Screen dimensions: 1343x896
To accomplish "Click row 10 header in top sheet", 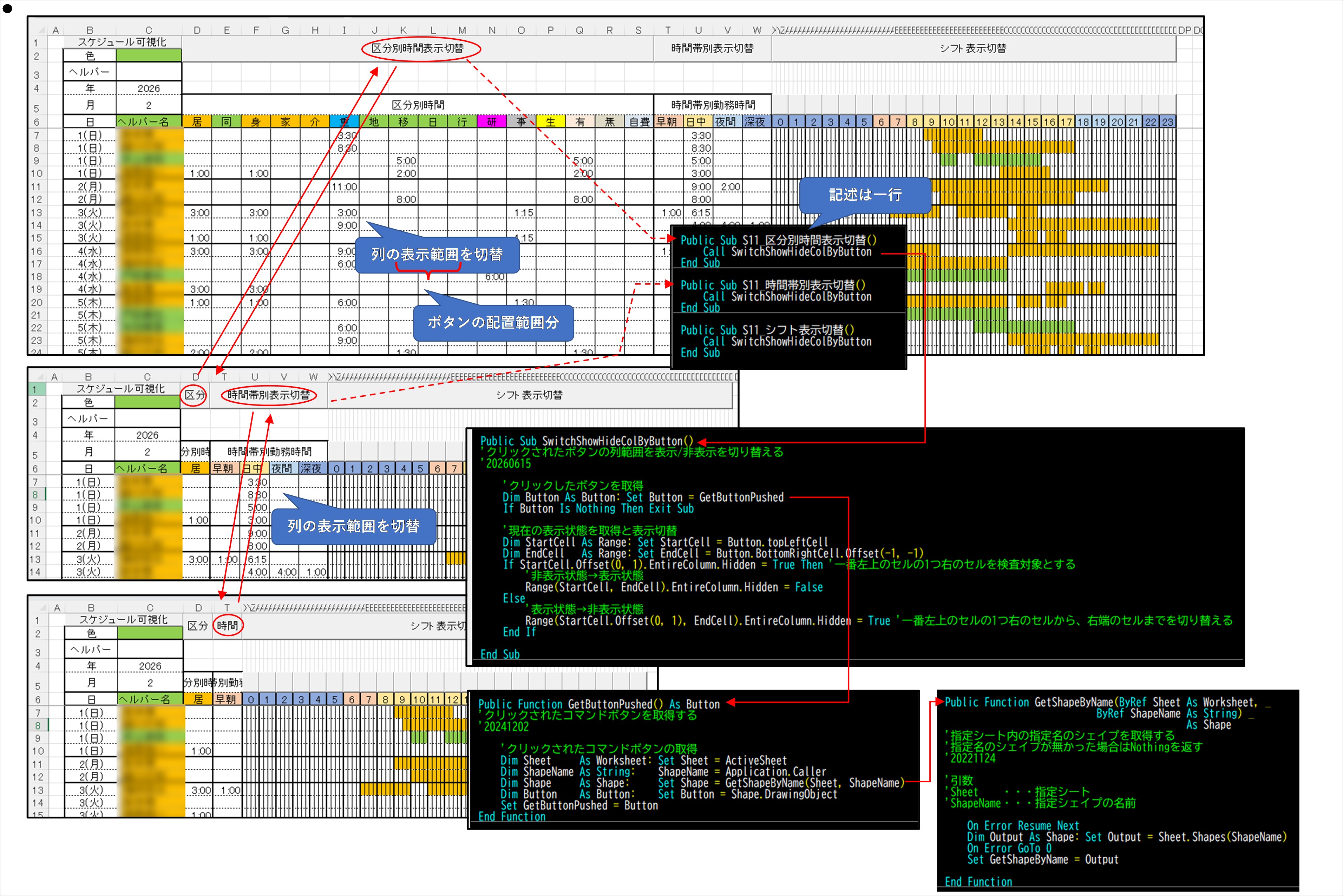I will pyautogui.click(x=37, y=174).
